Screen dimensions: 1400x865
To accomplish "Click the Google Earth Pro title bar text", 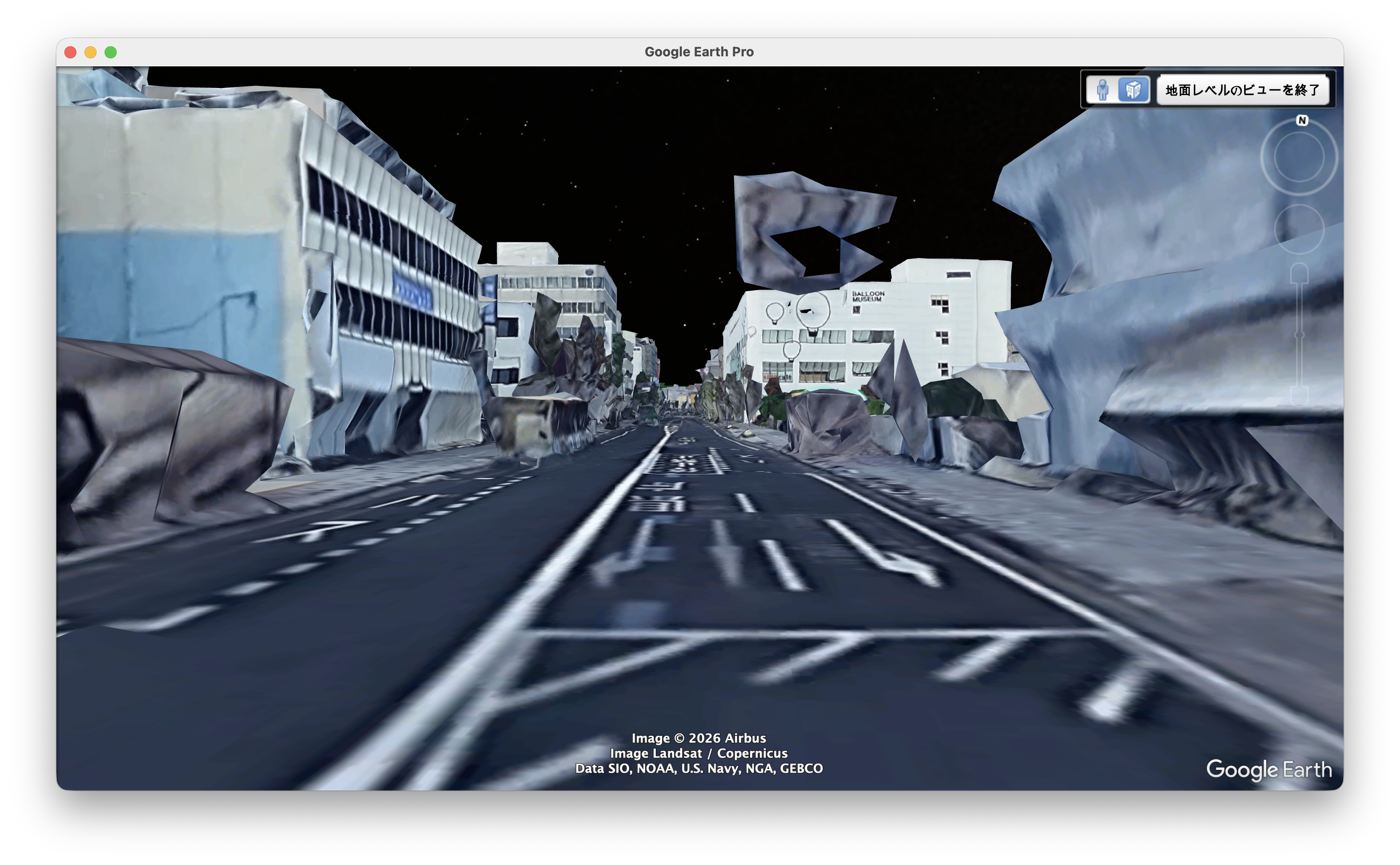I will [x=699, y=51].
